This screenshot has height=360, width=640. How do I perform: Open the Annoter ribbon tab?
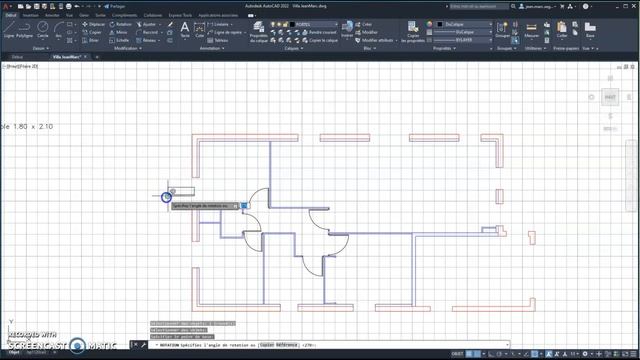click(x=52, y=16)
